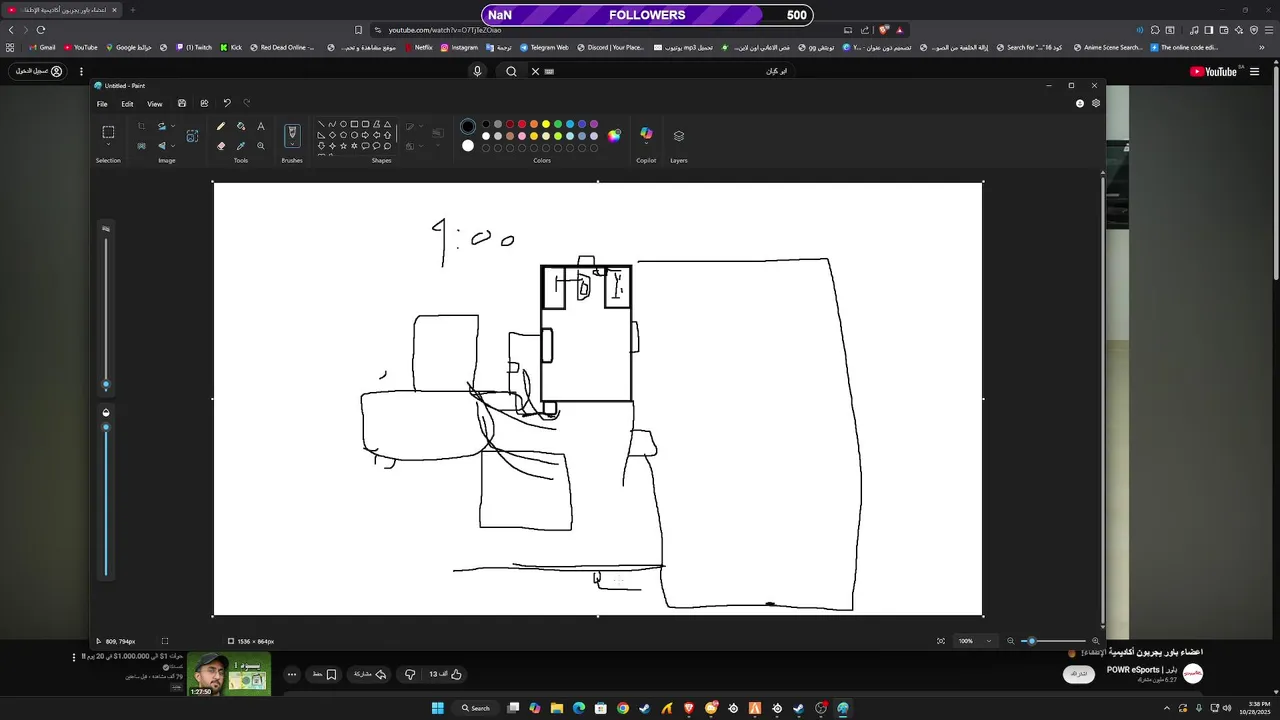This screenshot has height=720, width=1280.
Task: Pick the red color swatch
Action: click(x=521, y=124)
